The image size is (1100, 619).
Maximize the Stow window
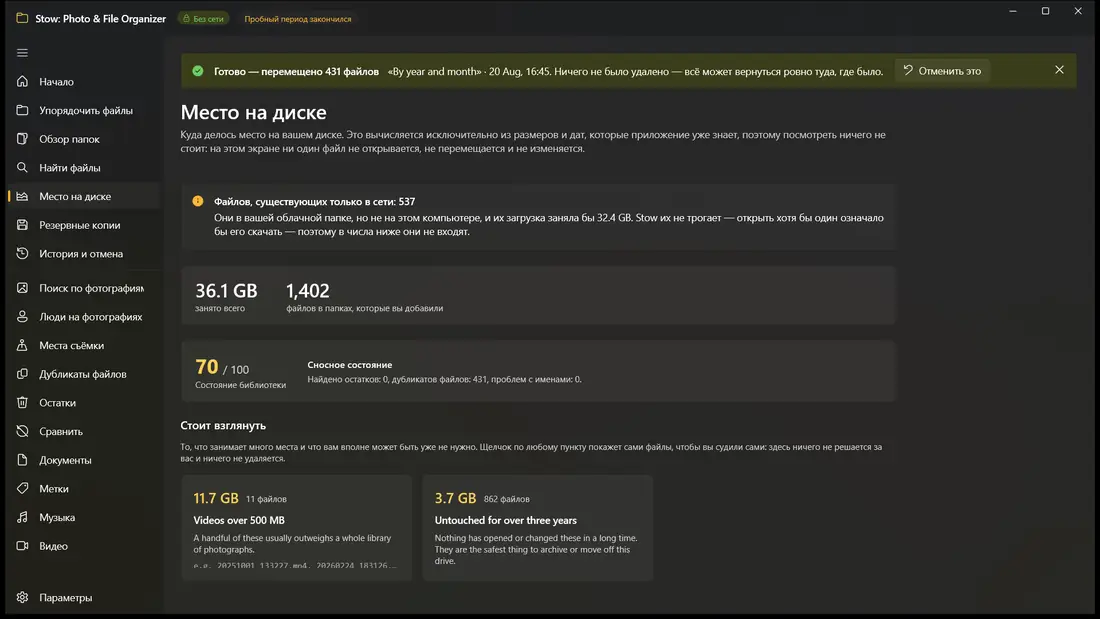pos(1045,11)
